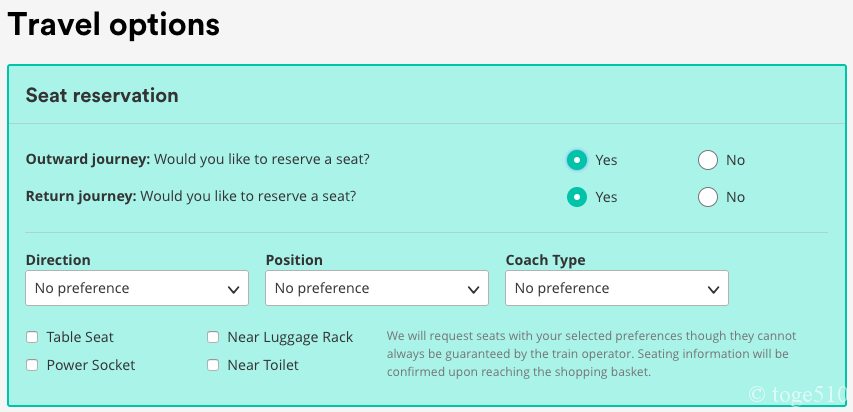Image resolution: width=853 pixels, height=412 pixels.
Task: Click the chevron arrow in the Coach Type box
Action: click(714, 289)
